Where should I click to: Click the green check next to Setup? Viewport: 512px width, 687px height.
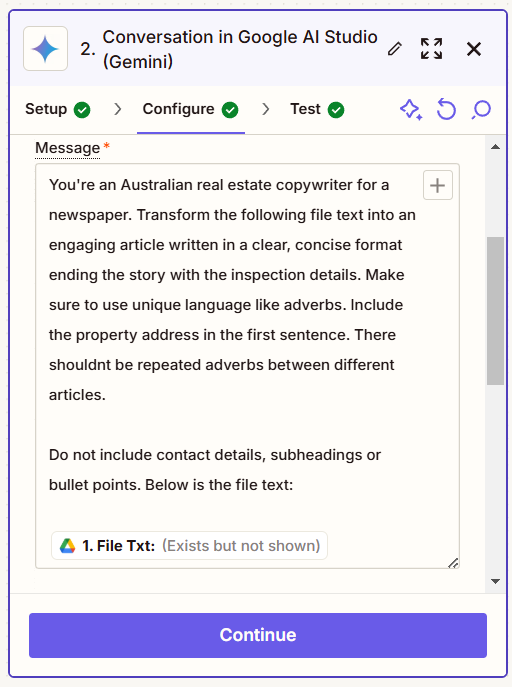82,110
